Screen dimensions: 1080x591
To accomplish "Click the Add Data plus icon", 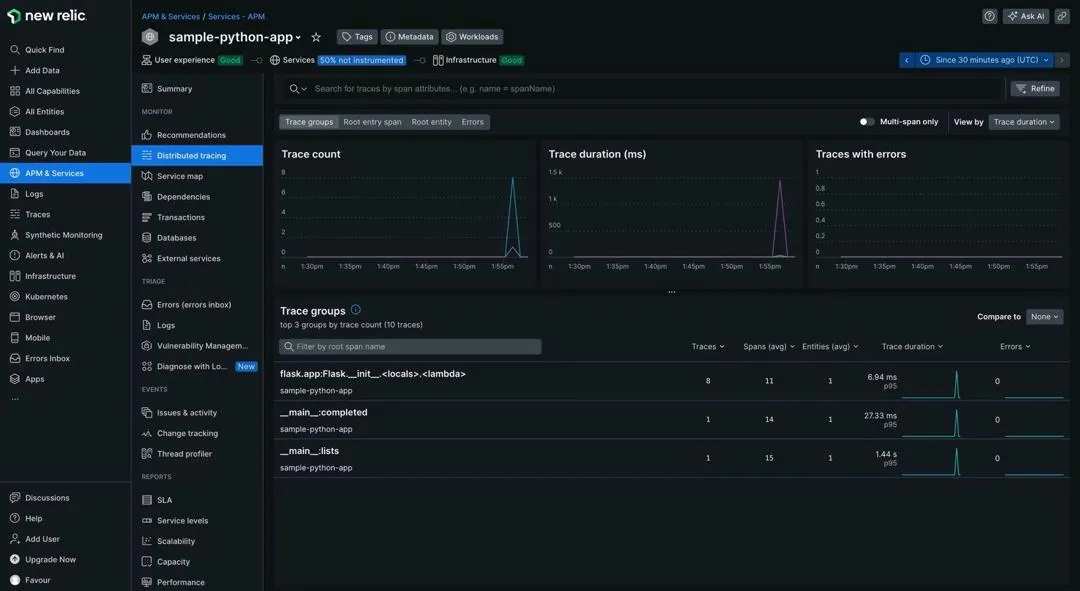I will point(14,70).
